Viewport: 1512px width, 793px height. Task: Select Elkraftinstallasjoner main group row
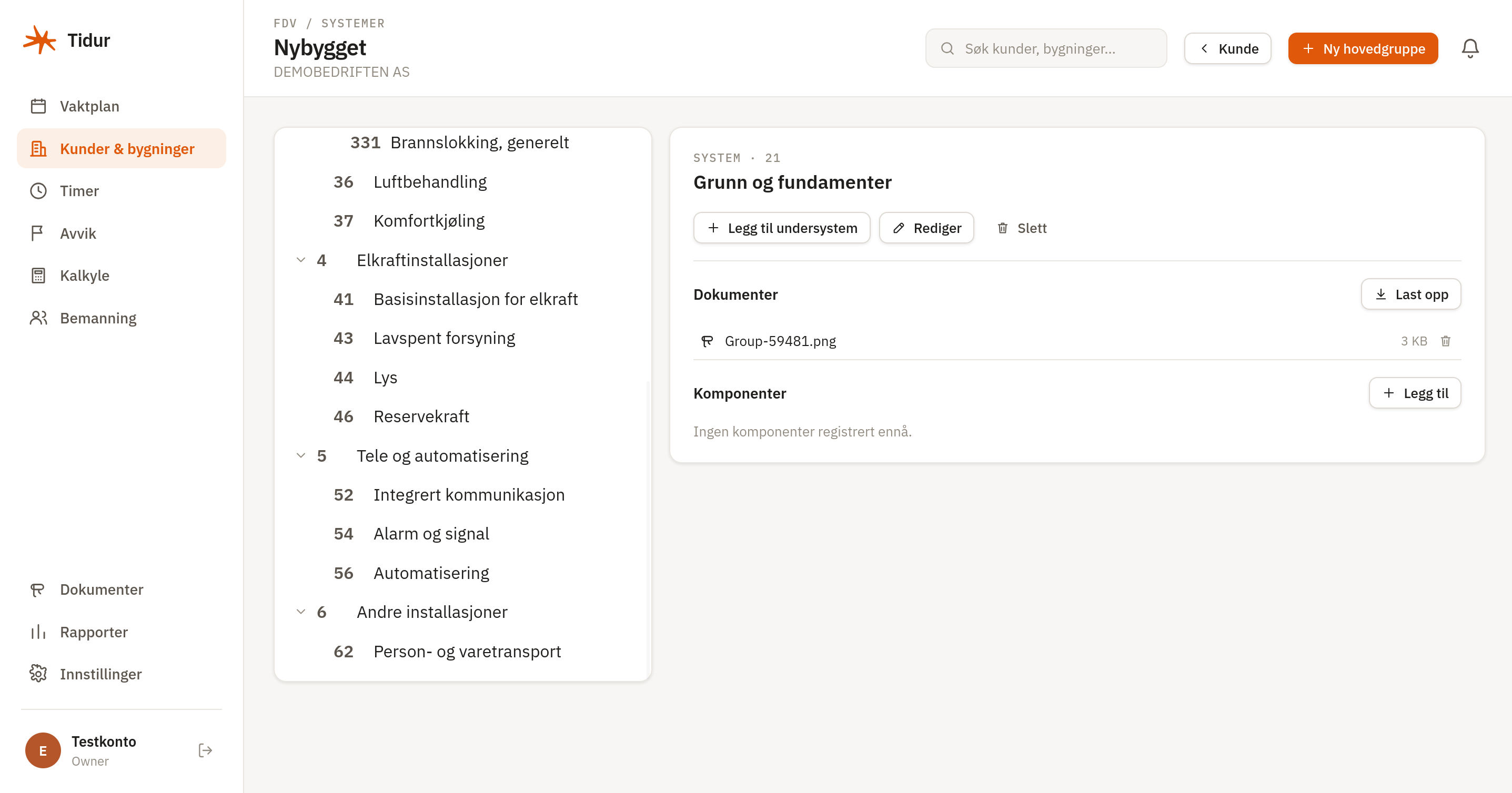pyautogui.click(x=462, y=260)
